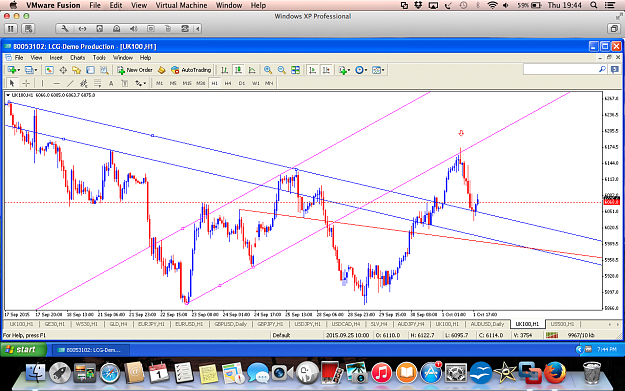Open the Templates dropdown
625x391 pixels.
tap(378, 70)
